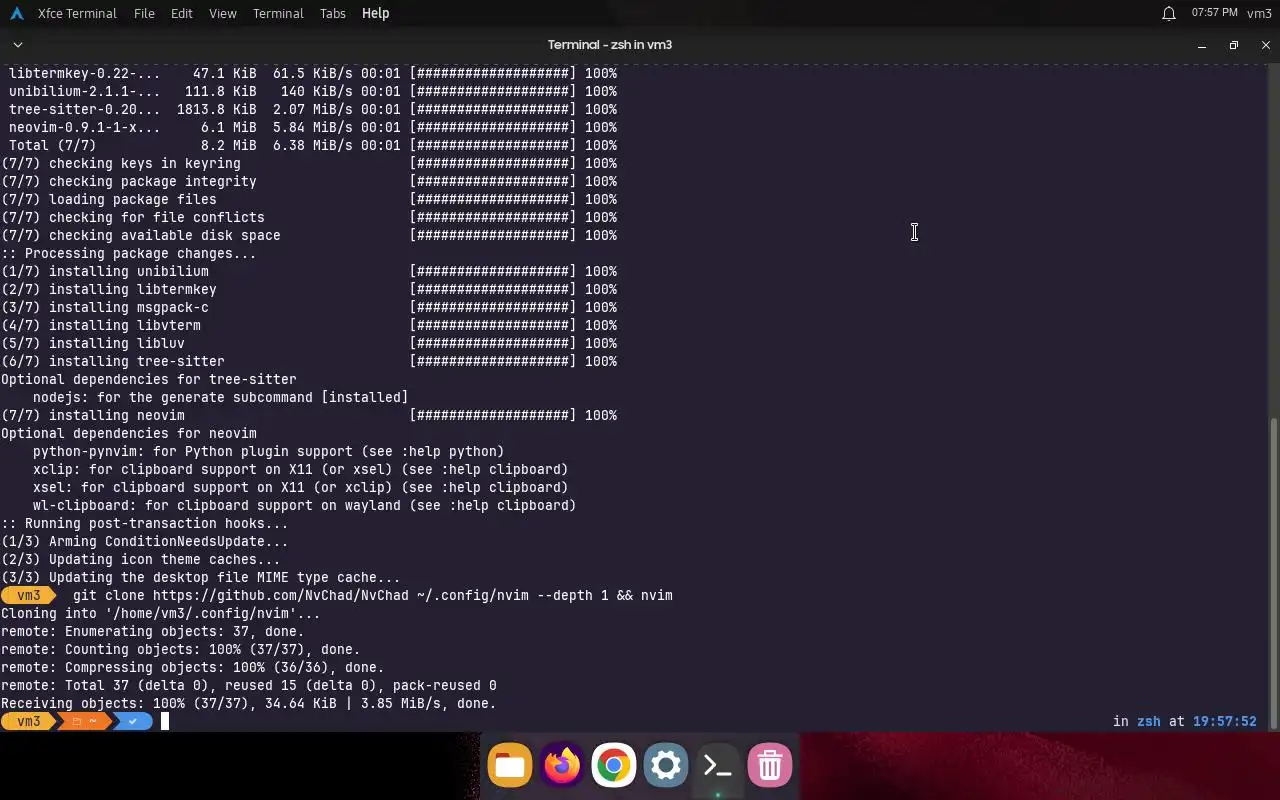Click the terminal vertical scrollbar thumb
Screen dimensions: 1280x800
(x=1274, y=573)
